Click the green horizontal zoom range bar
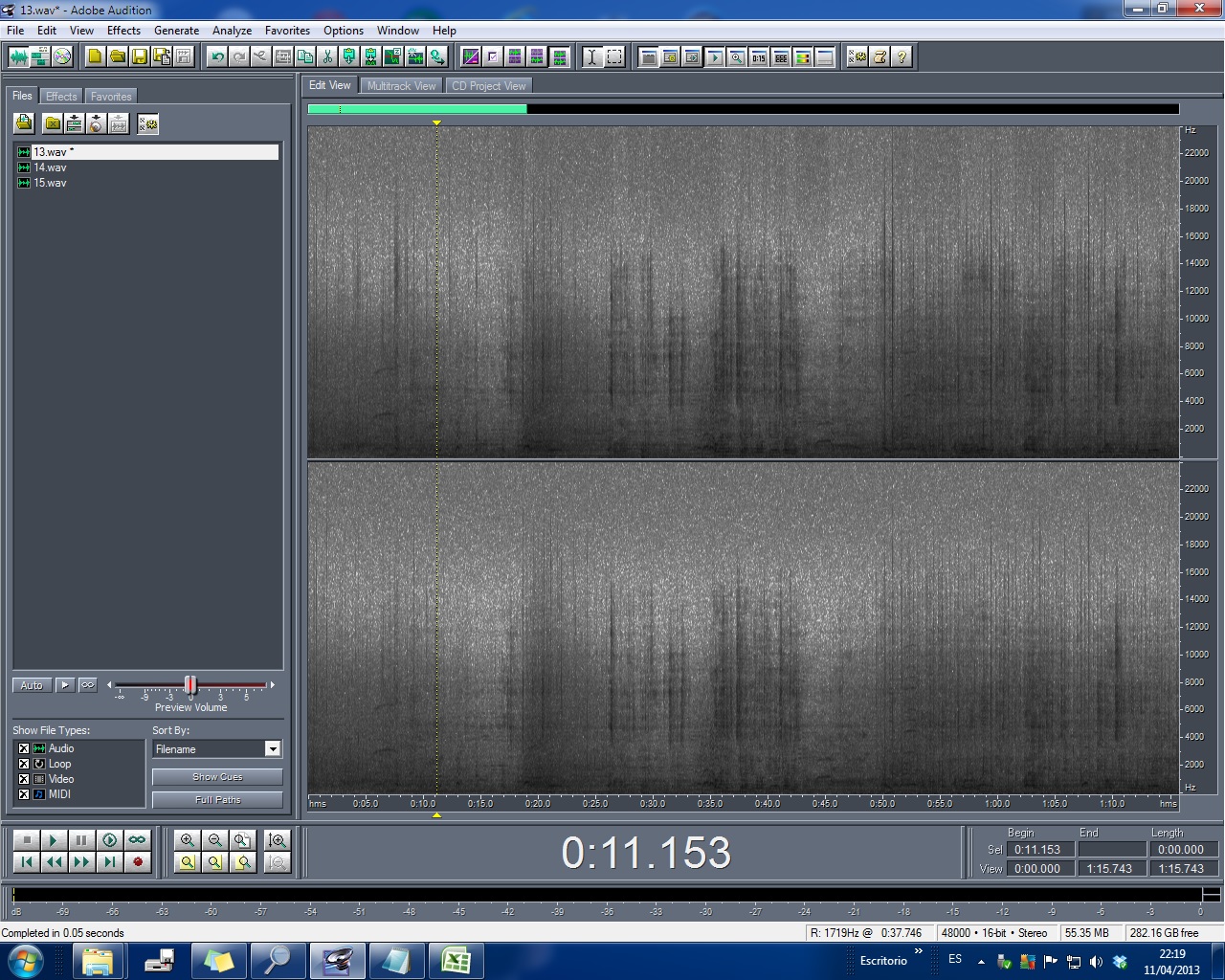1225x980 pixels. (x=417, y=109)
